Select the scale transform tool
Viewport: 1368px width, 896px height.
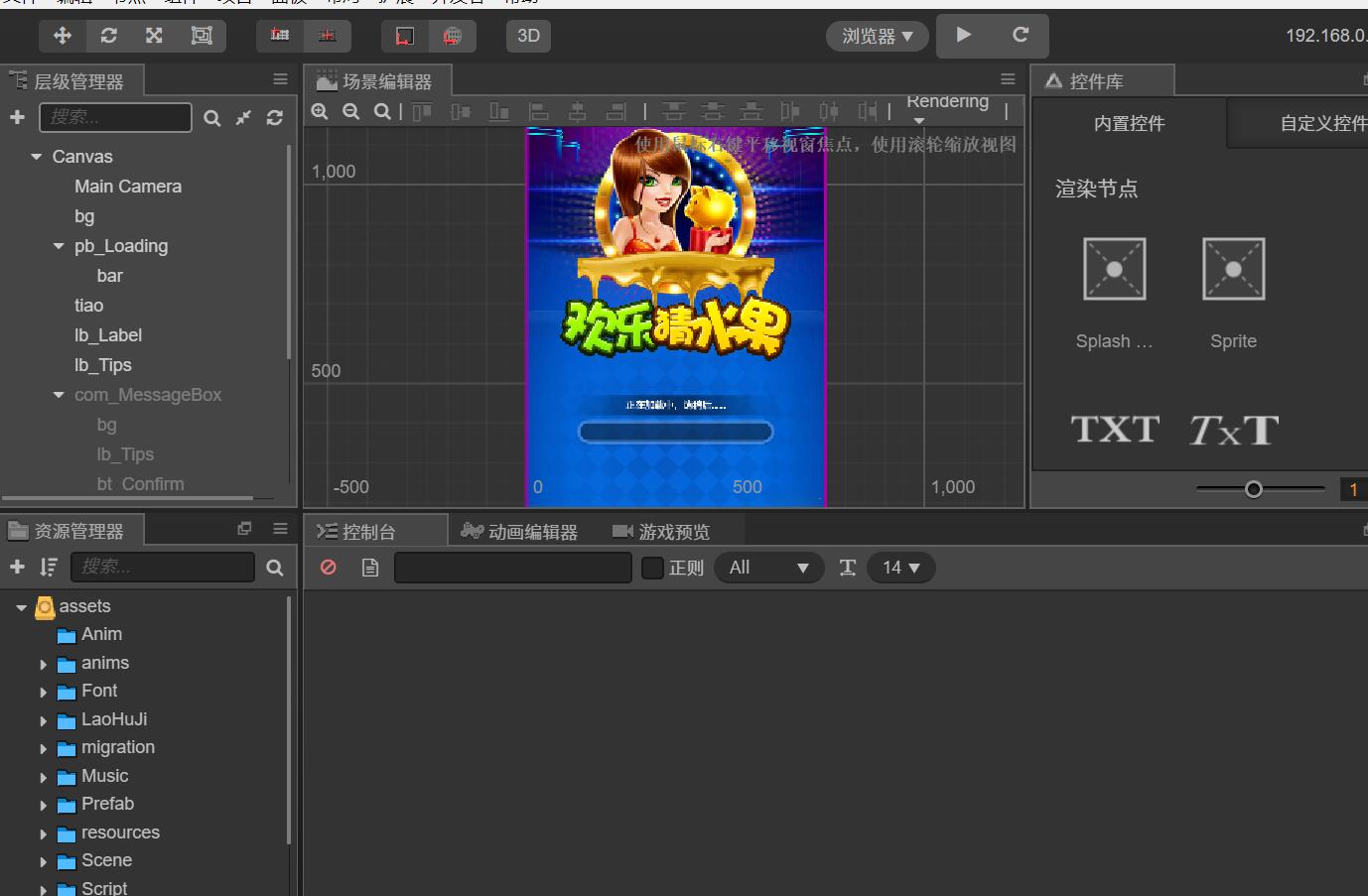[x=154, y=36]
